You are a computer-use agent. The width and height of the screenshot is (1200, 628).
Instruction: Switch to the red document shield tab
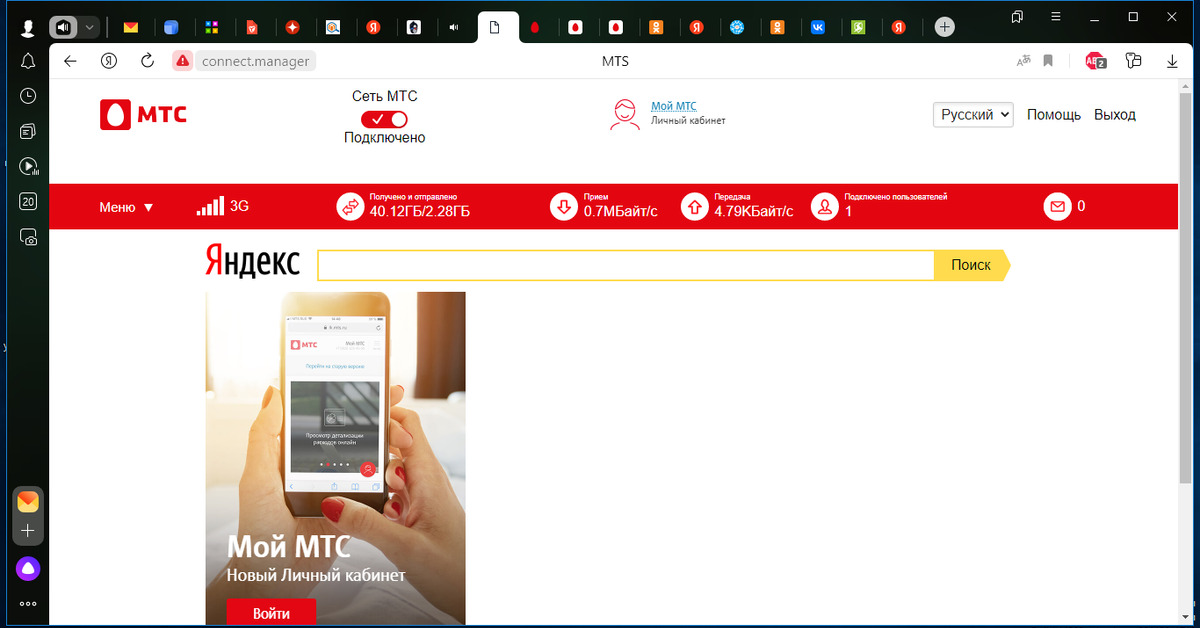click(252, 27)
